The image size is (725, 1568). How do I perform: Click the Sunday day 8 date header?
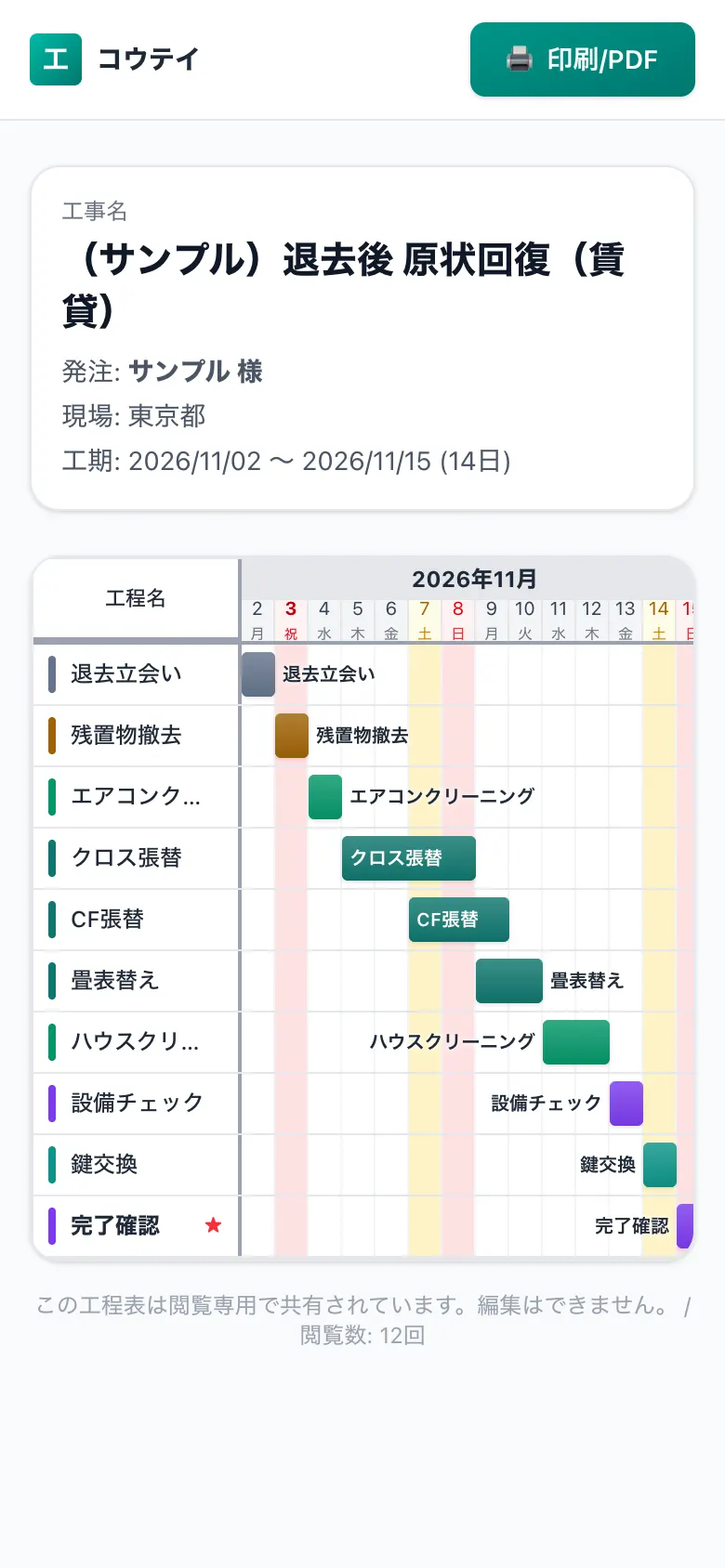point(458,620)
